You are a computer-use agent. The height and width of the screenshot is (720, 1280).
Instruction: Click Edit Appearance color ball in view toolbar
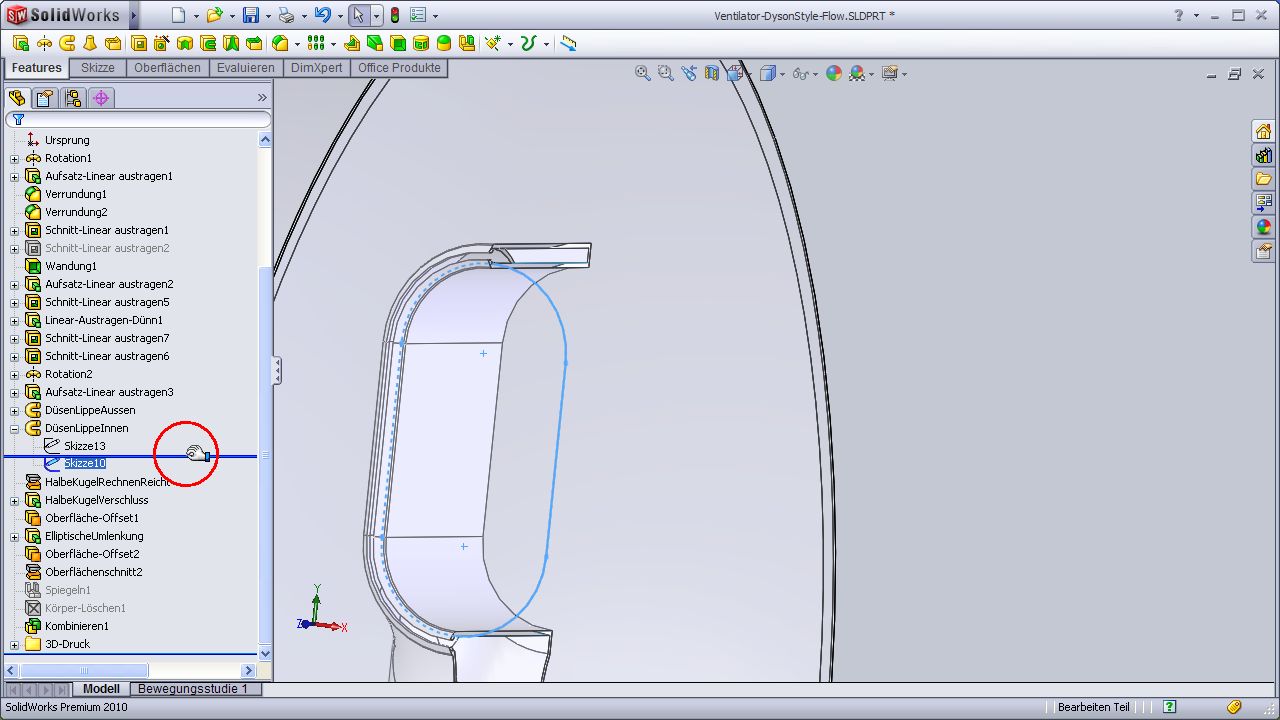(834, 73)
